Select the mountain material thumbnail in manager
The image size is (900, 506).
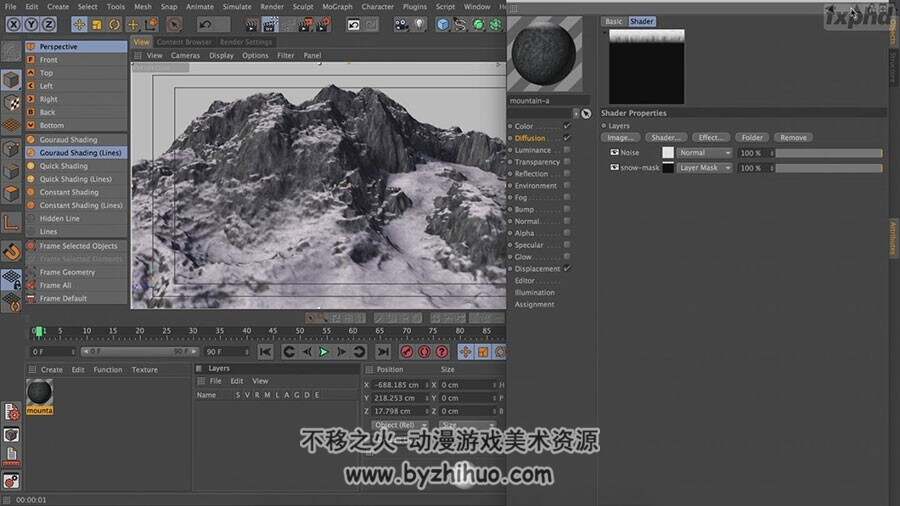pos(40,392)
